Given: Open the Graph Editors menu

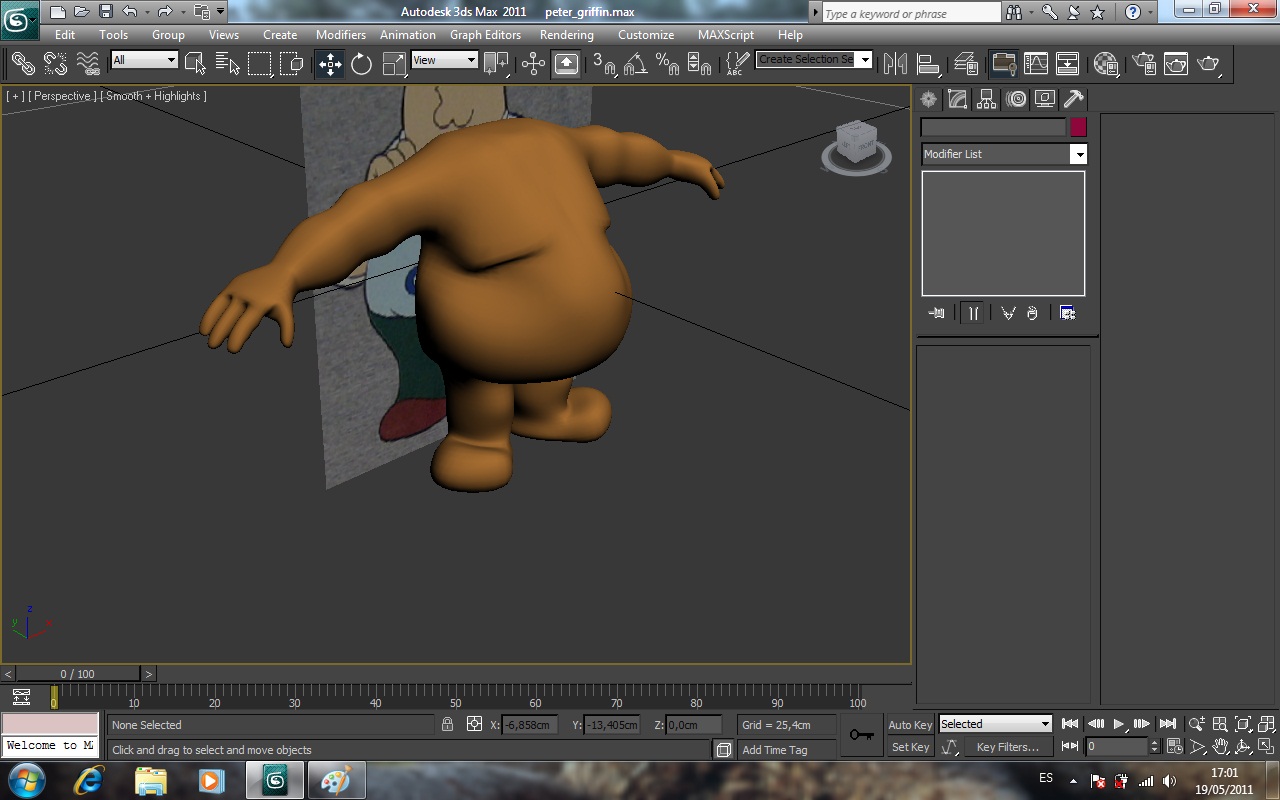Looking at the screenshot, I should [x=486, y=35].
